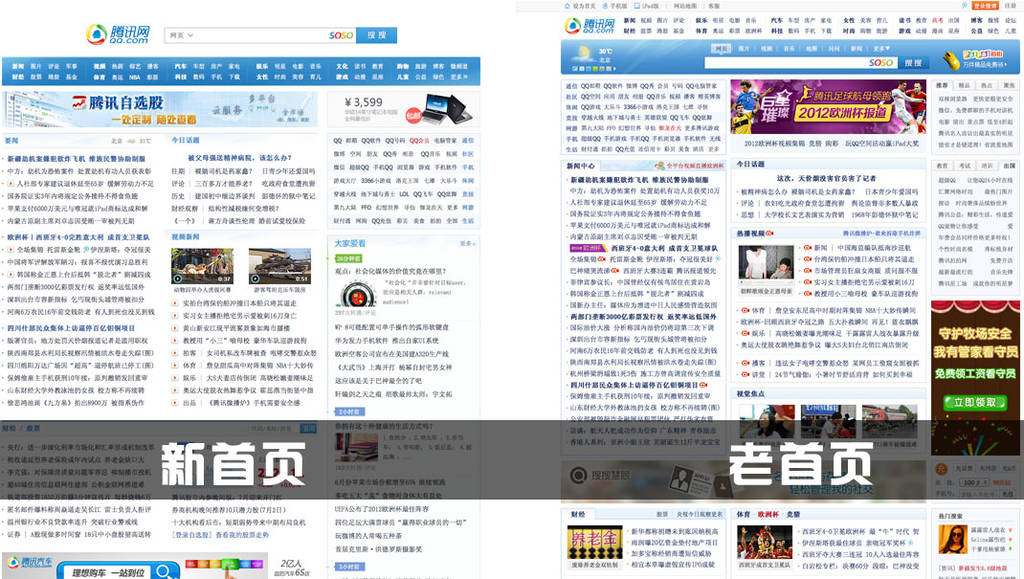This screenshot has height=579, width=1024.
Task: Click the weather moon icon on old homepage
Action: (x=583, y=52)
